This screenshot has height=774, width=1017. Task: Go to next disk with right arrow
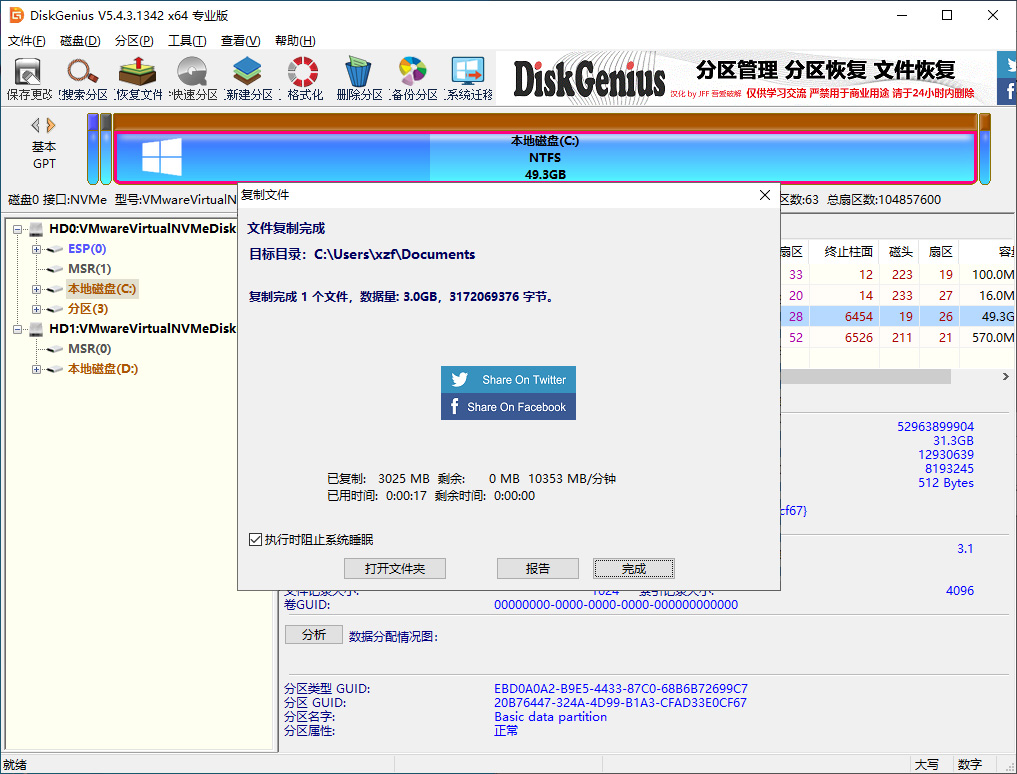[x=51, y=125]
